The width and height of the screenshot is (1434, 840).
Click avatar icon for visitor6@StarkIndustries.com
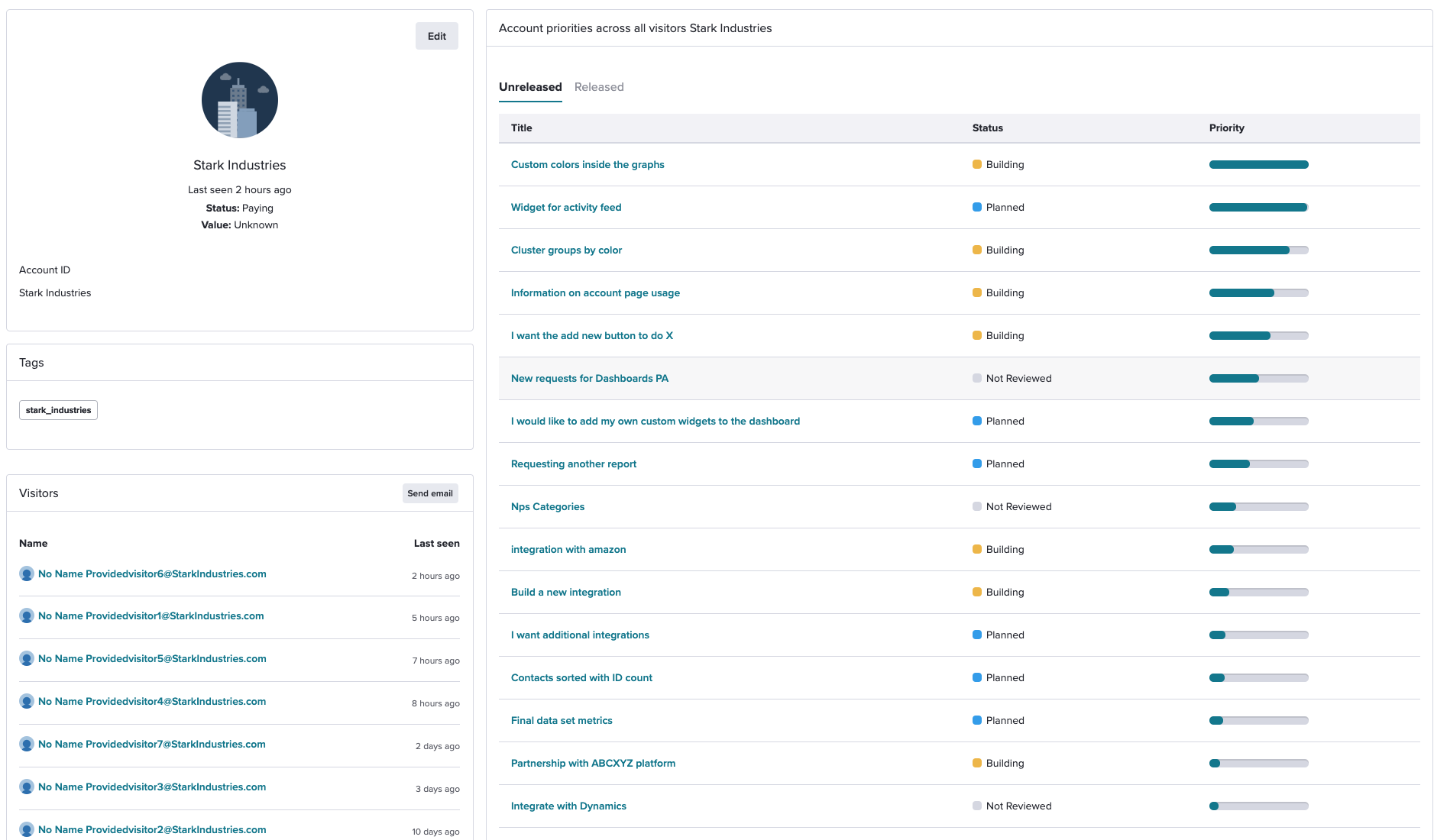27,574
